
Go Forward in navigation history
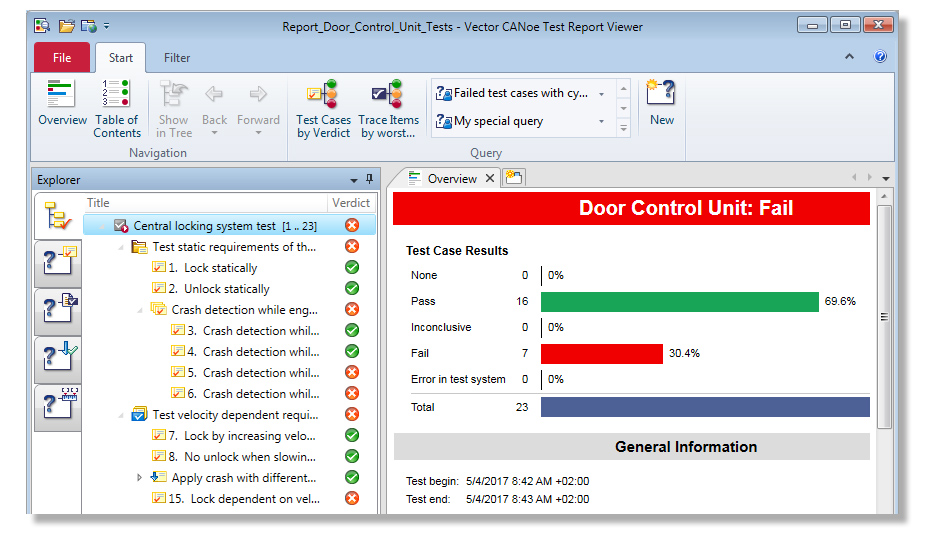coord(258,103)
